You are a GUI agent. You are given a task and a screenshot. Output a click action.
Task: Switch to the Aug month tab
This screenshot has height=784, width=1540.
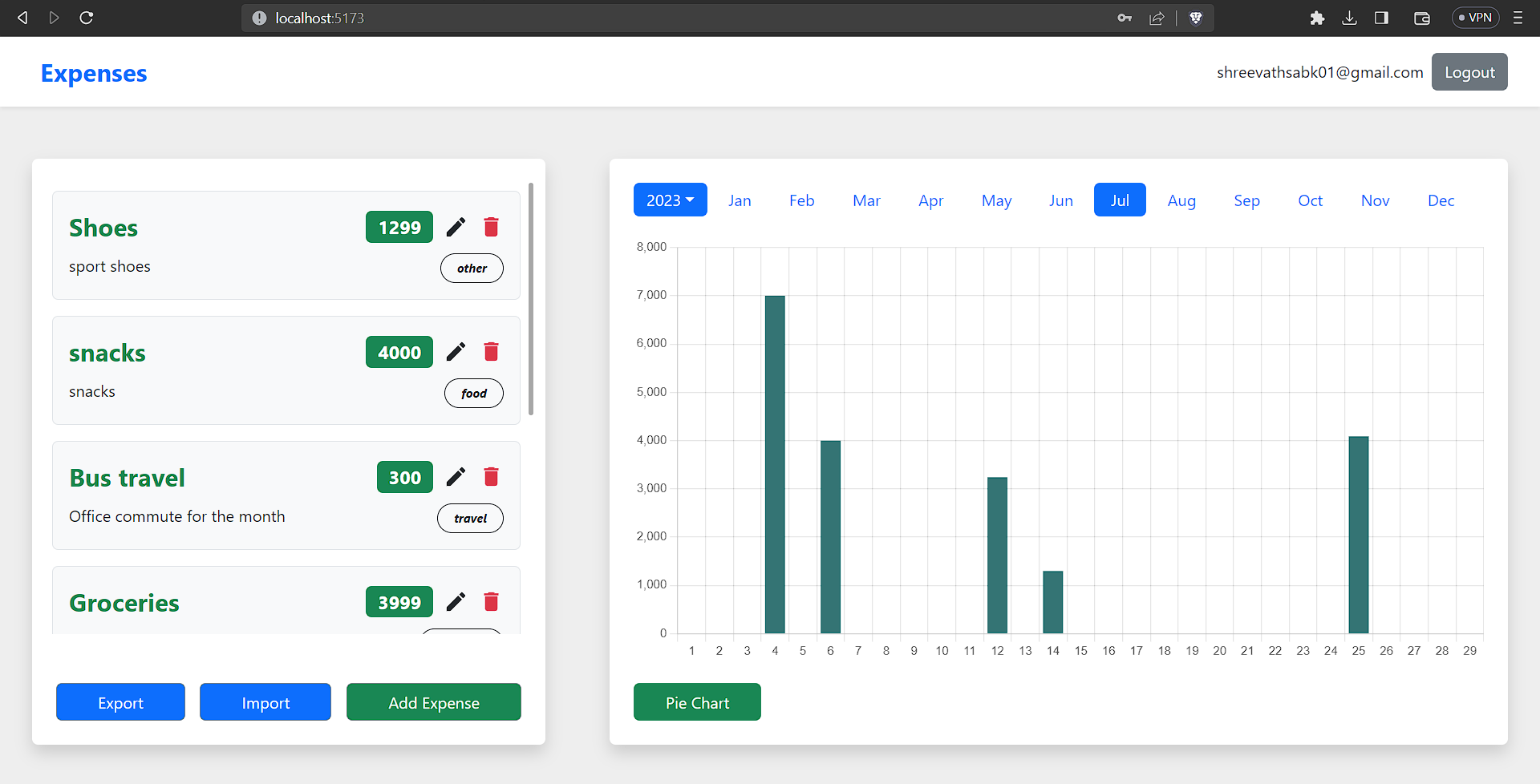(x=1181, y=200)
